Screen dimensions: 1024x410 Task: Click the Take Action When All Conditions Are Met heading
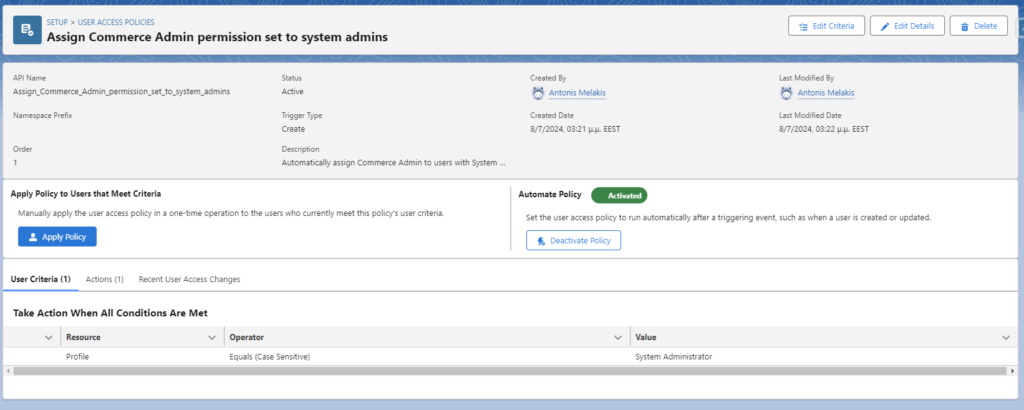point(110,313)
